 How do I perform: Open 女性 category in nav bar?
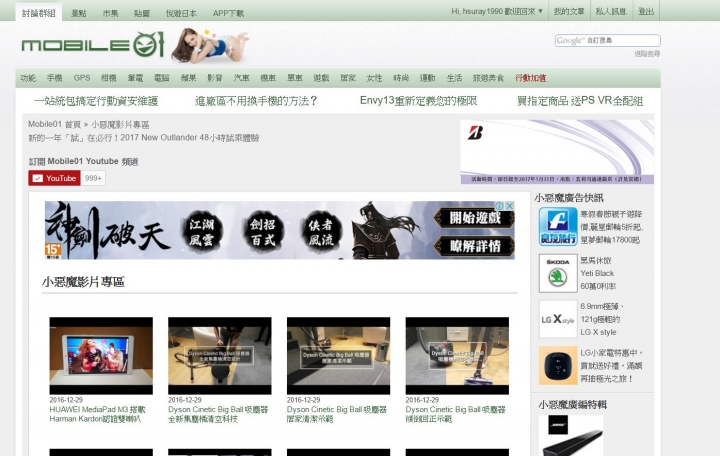pyautogui.click(x=374, y=78)
